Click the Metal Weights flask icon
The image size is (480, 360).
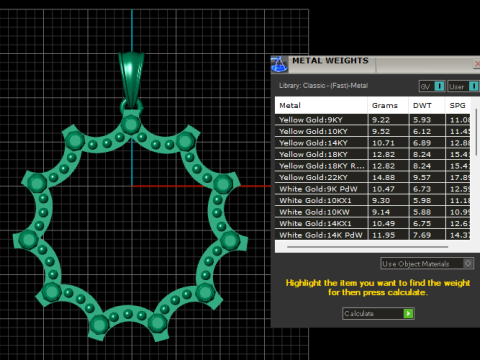click(x=279, y=64)
